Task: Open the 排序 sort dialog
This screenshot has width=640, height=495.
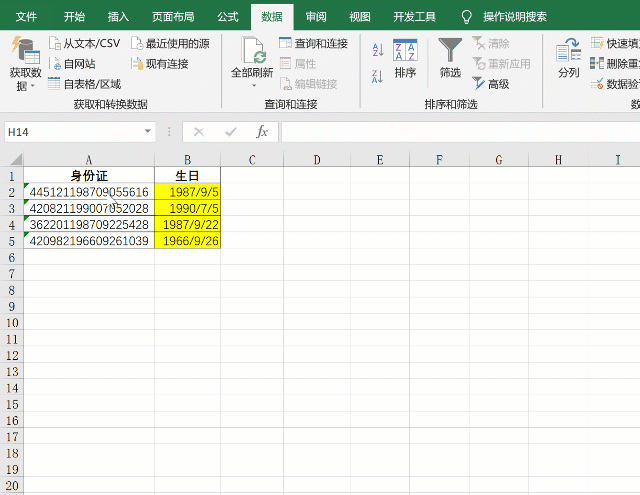Action: coord(405,58)
